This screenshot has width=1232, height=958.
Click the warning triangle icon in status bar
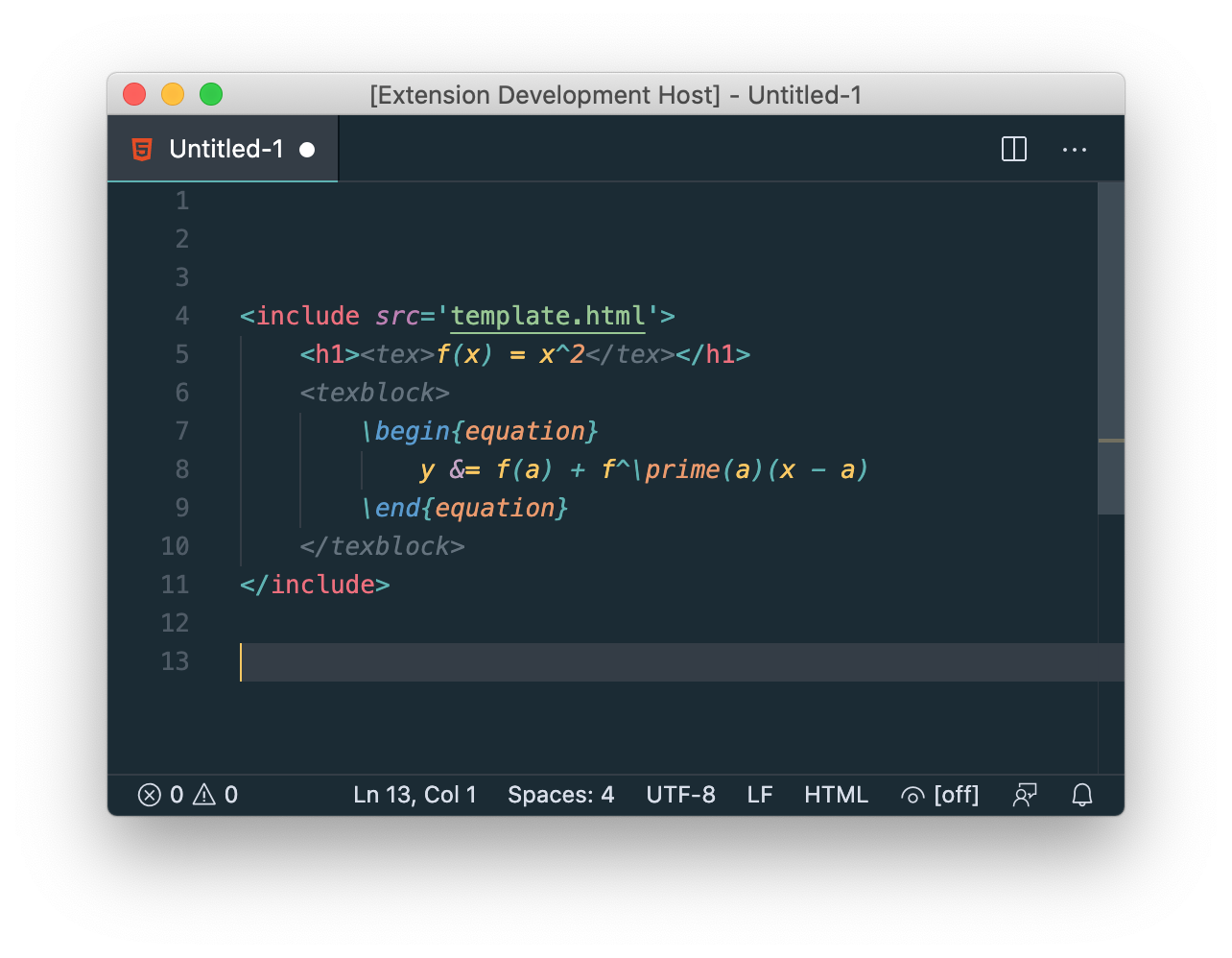(x=204, y=795)
